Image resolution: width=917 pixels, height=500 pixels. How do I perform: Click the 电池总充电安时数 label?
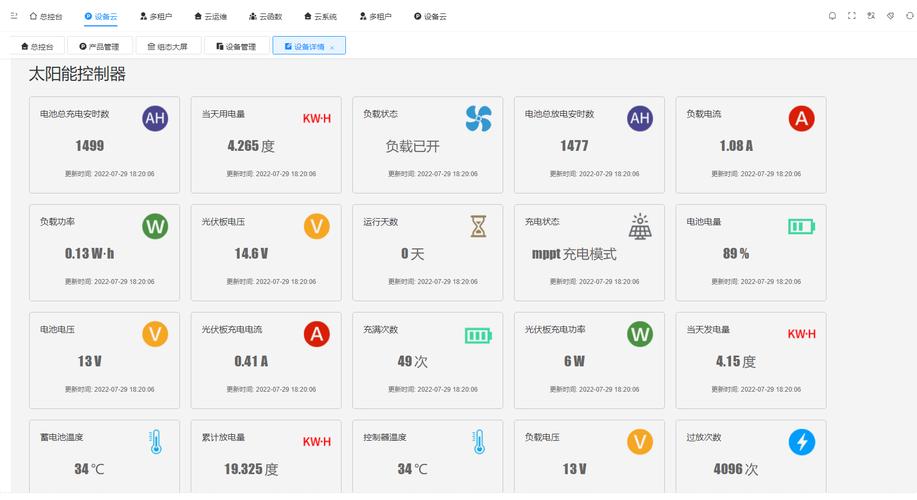point(74,114)
